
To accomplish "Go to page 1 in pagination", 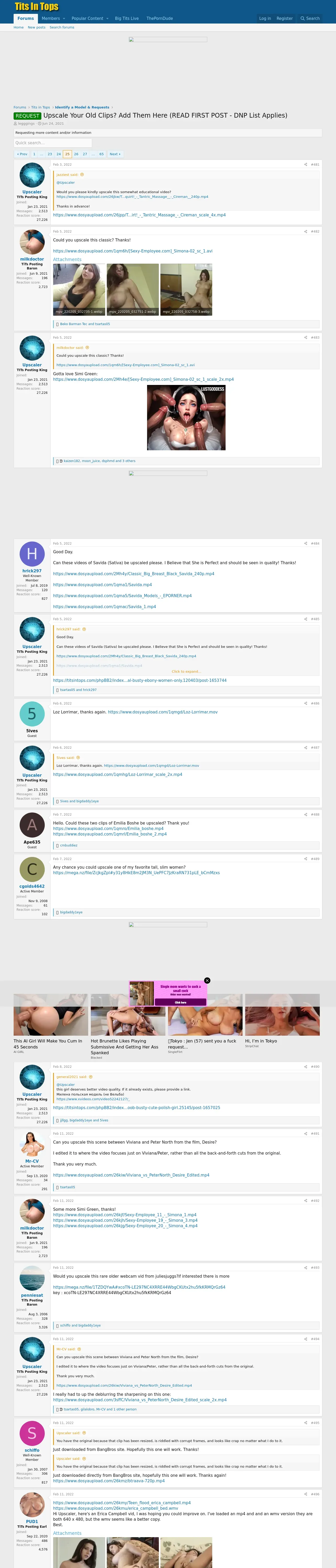I will point(34,154).
